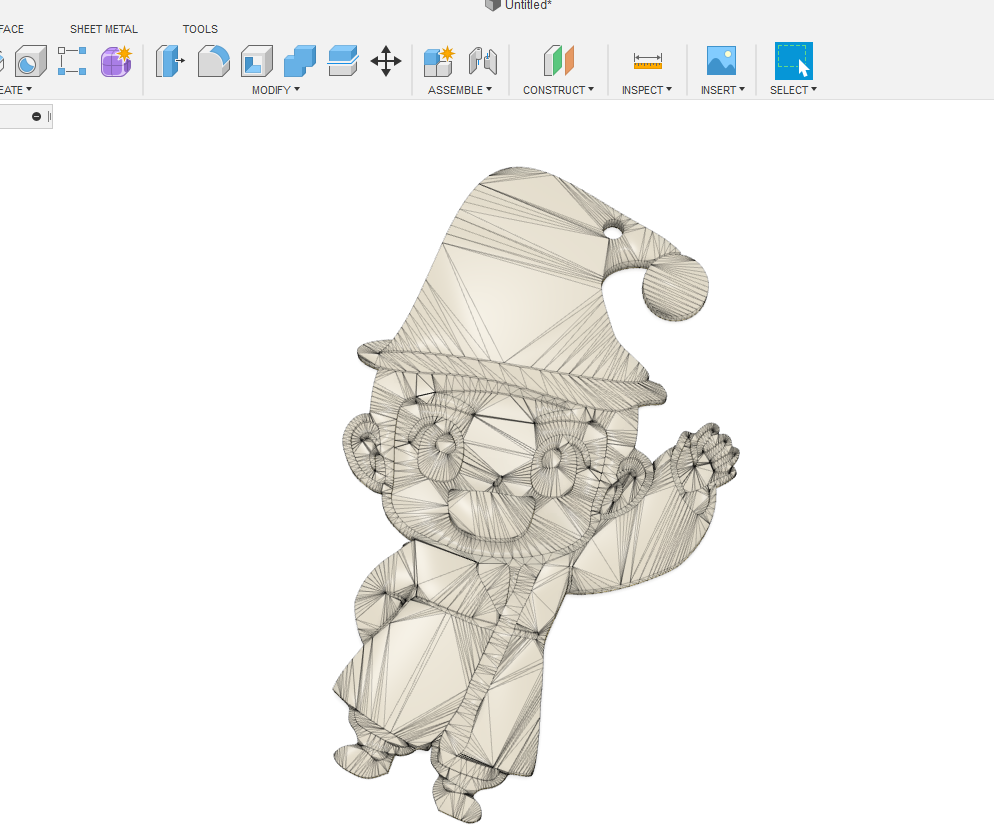Click the Offset Plane construct icon
The width and height of the screenshot is (994, 834).
[558, 61]
